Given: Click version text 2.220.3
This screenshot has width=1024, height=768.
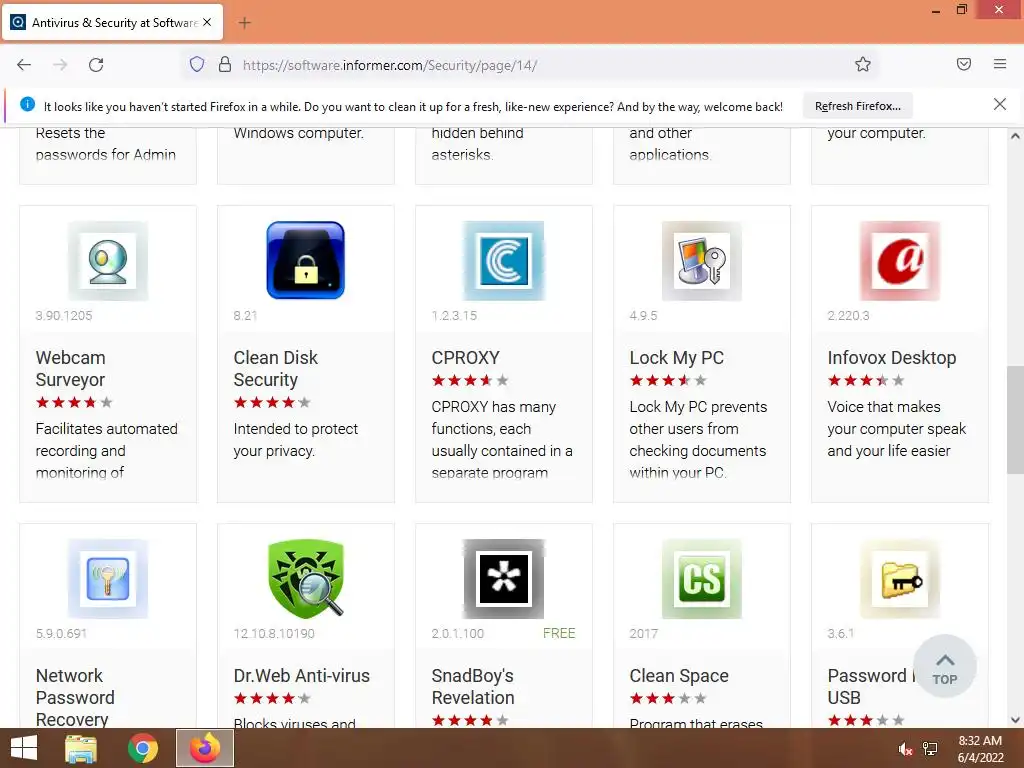Looking at the screenshot, I should point(848,315).
